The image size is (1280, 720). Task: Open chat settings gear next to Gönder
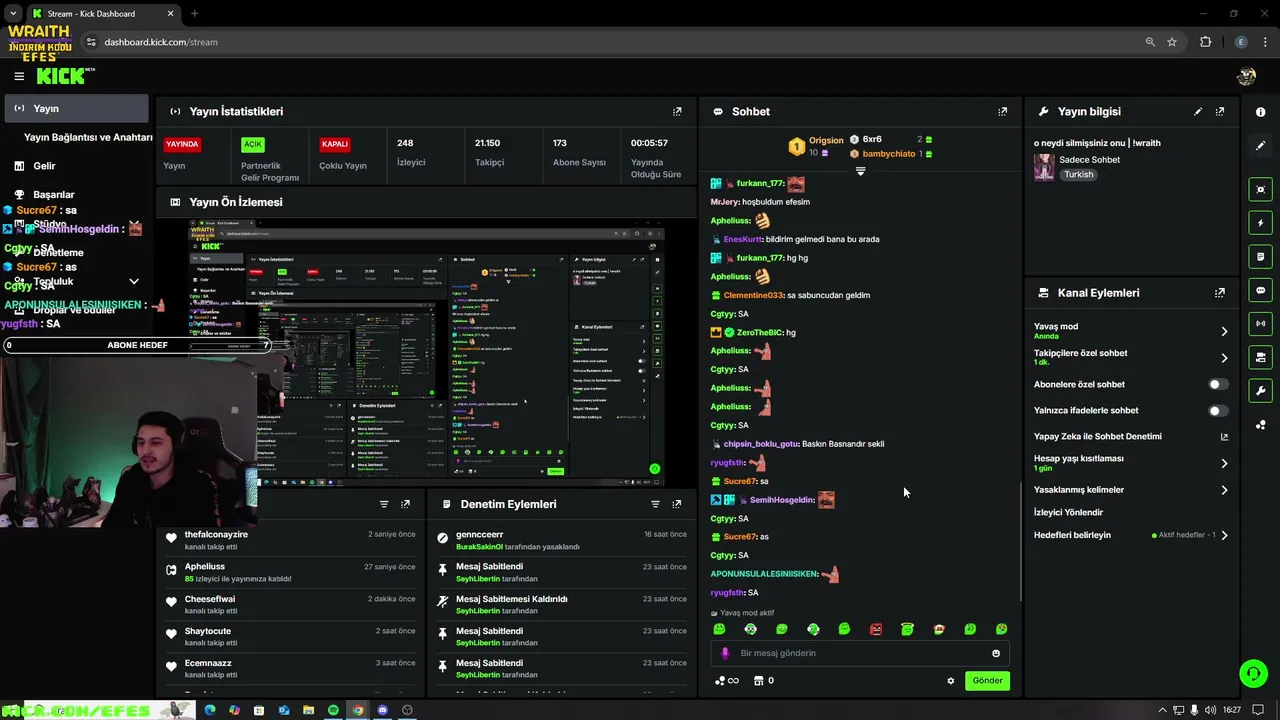(x=951, y=681)
